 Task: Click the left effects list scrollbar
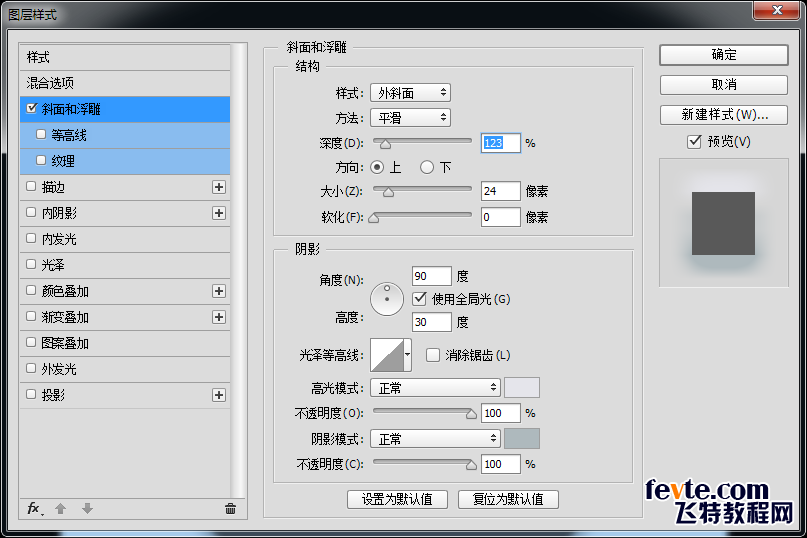[x=238, y=270]
